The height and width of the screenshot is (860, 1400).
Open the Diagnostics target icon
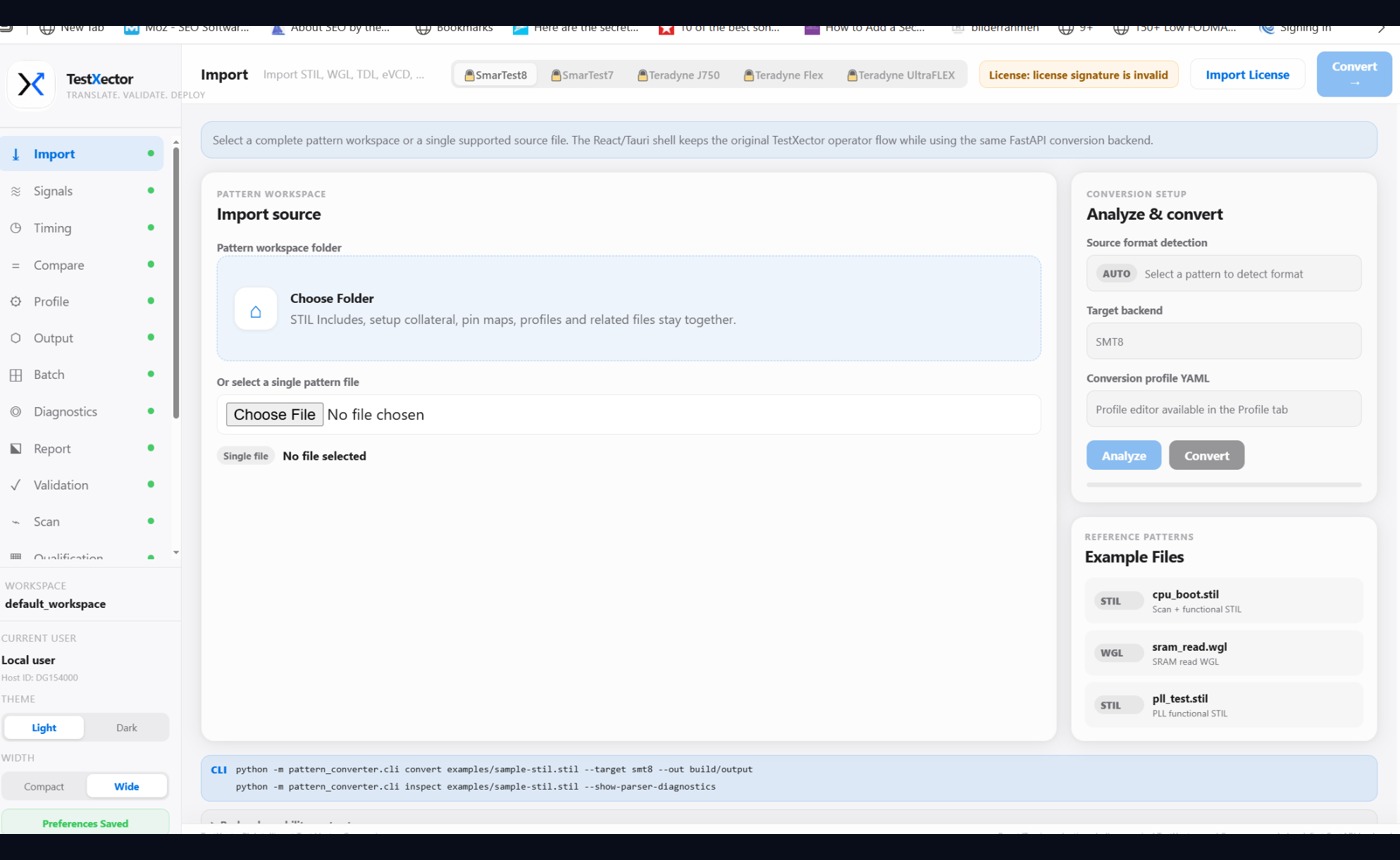pyautogui.click(x=15, y=411)
